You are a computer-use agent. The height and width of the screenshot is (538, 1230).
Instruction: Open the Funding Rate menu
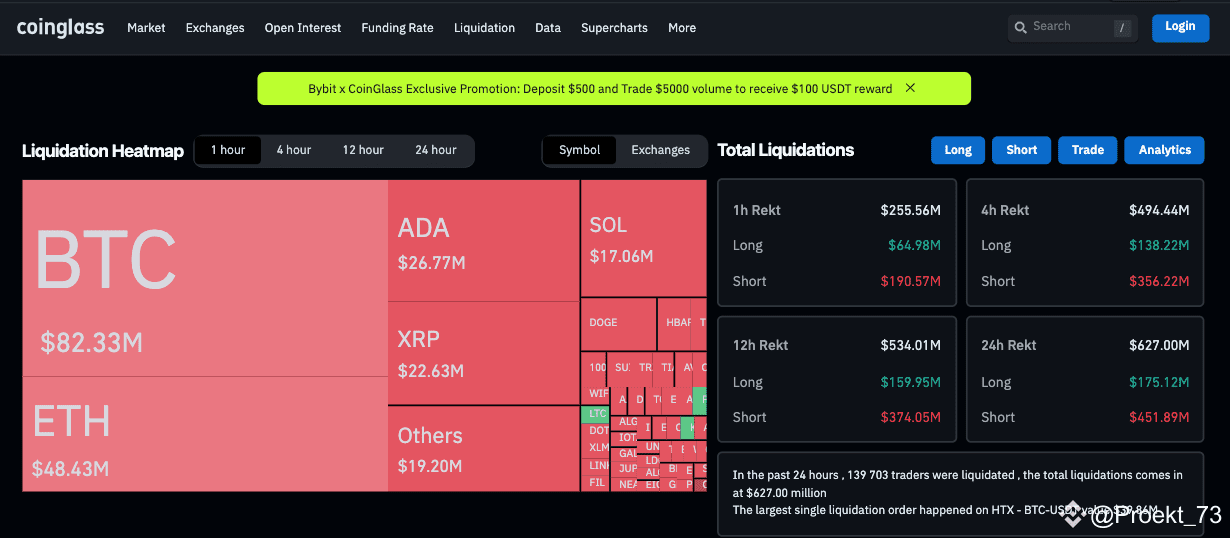tap(397, 28)
